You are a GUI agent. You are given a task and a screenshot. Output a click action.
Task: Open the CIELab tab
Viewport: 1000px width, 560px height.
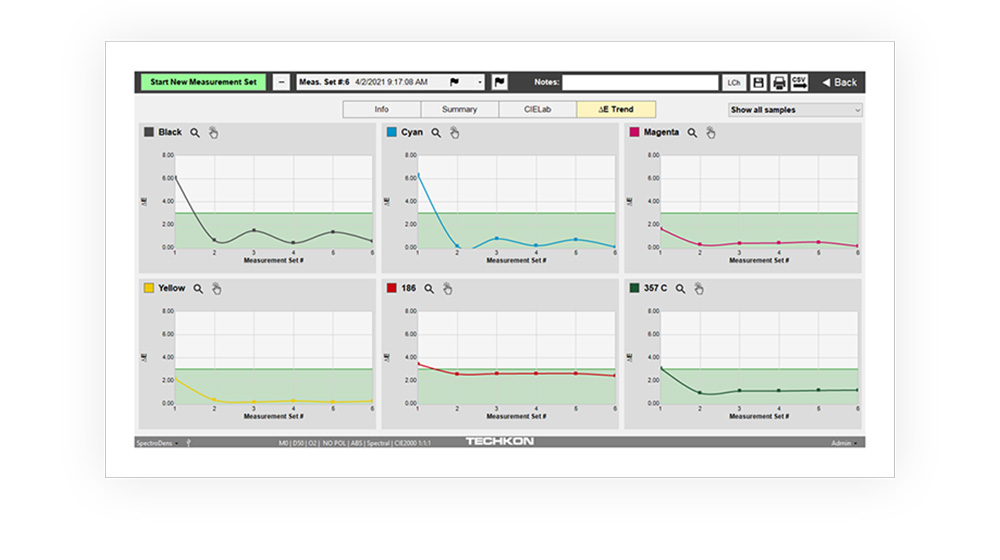[x=537, y=110]
